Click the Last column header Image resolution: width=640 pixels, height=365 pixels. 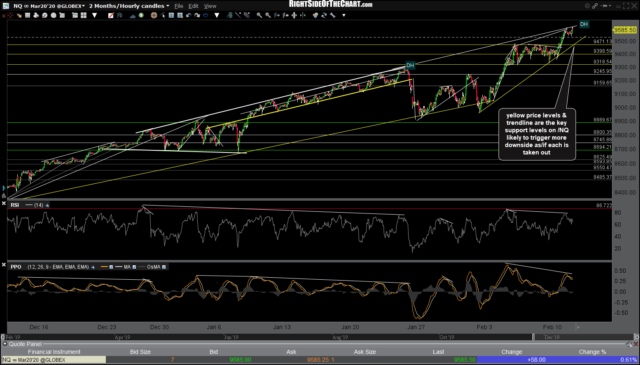438,352
